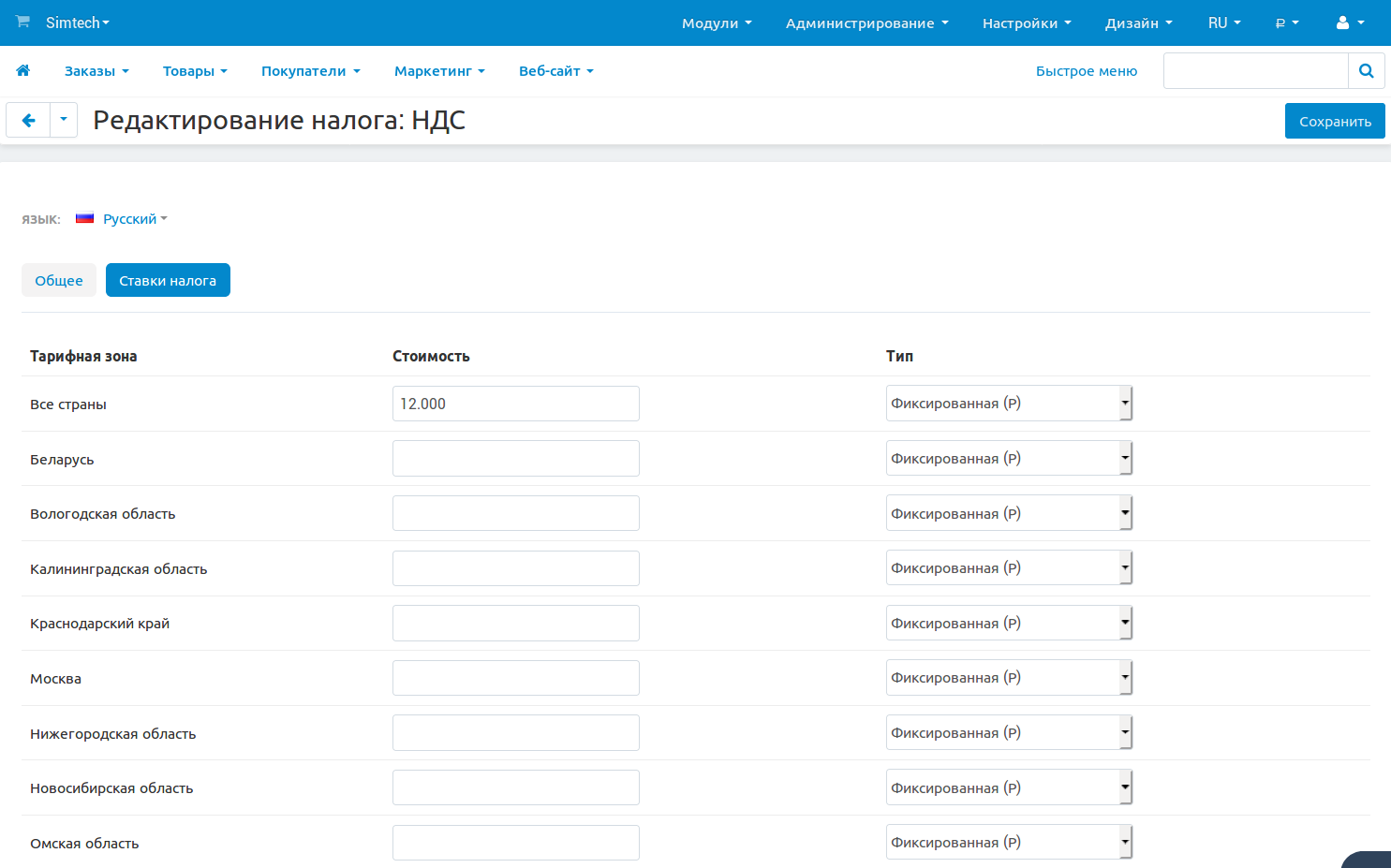Viewport: 1391px width, 868px height.
Task: Expand the Русский language dropdown
Action: [135, 219]
